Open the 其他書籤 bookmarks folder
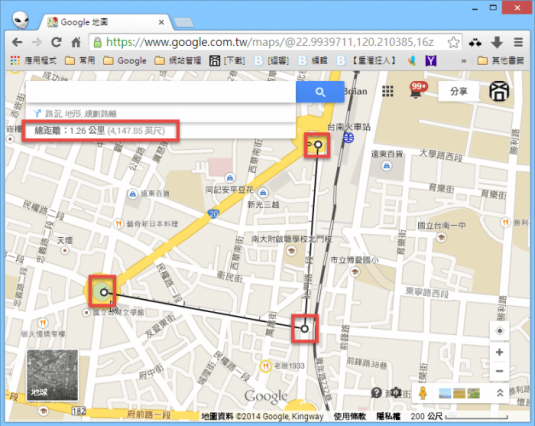 pyautogui.click(x=501, y=61)
